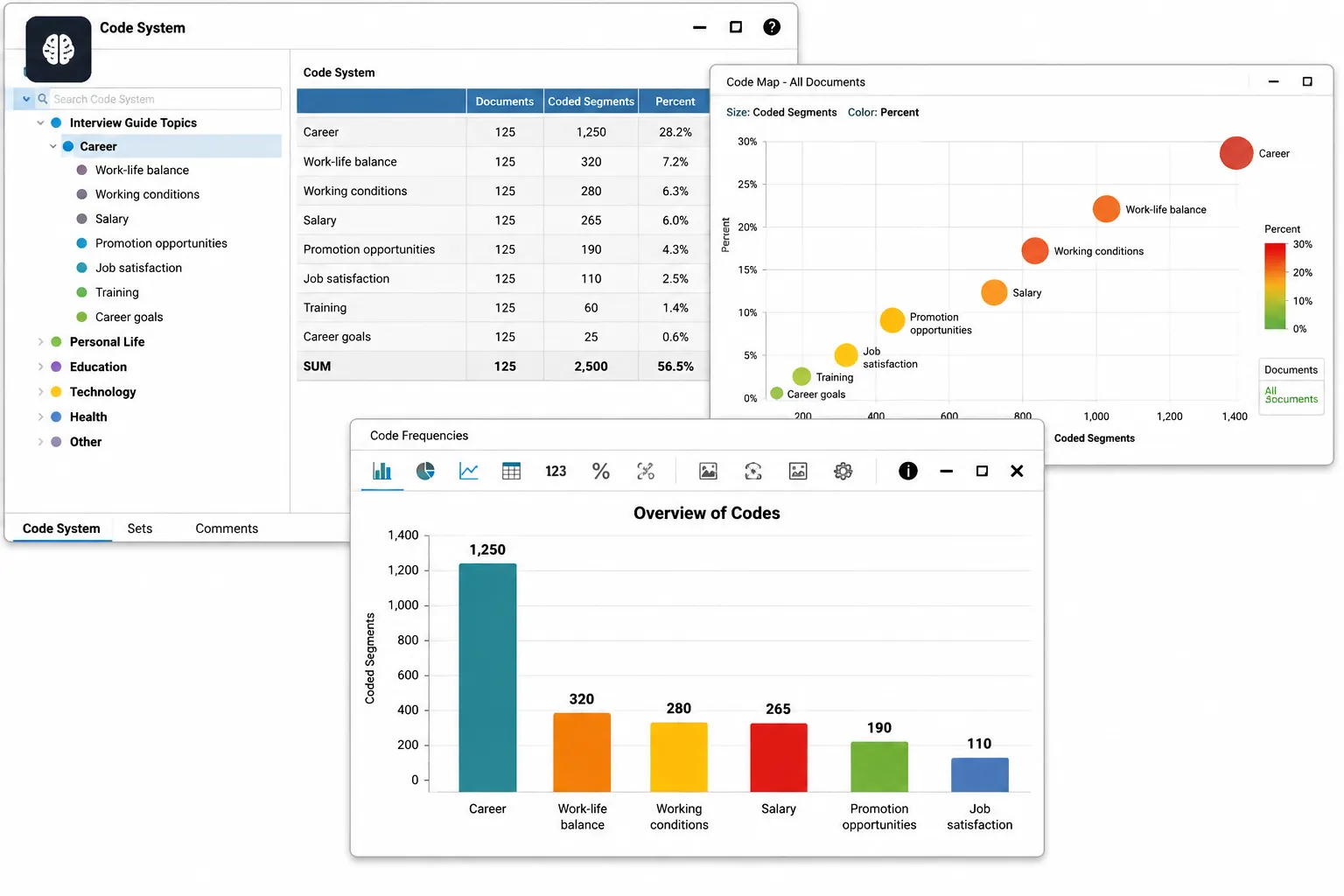This screenshot has width=1344, height=896.
Task: Switch to the Code System bottom tab
Action: coord(61,528)
